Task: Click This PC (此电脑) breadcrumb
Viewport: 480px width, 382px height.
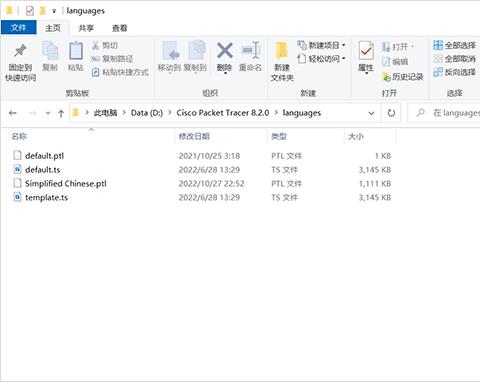Action: coord(105,113)
